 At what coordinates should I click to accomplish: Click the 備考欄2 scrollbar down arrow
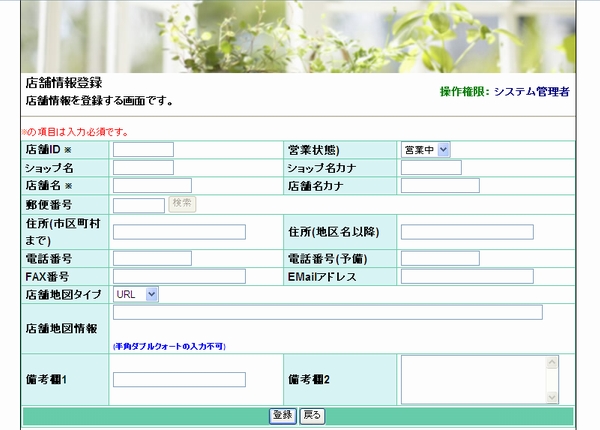pos(552,397)
